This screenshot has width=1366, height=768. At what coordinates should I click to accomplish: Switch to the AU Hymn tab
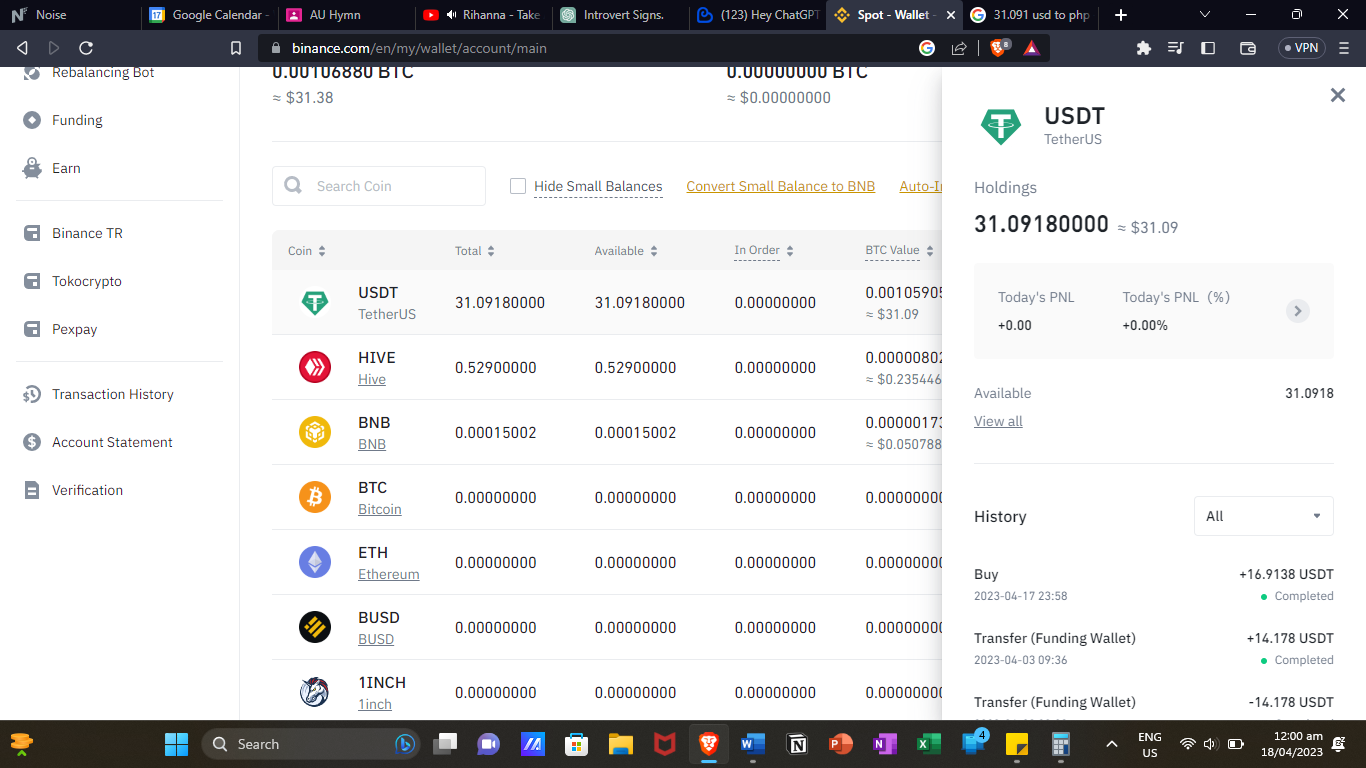coord(344,15)
